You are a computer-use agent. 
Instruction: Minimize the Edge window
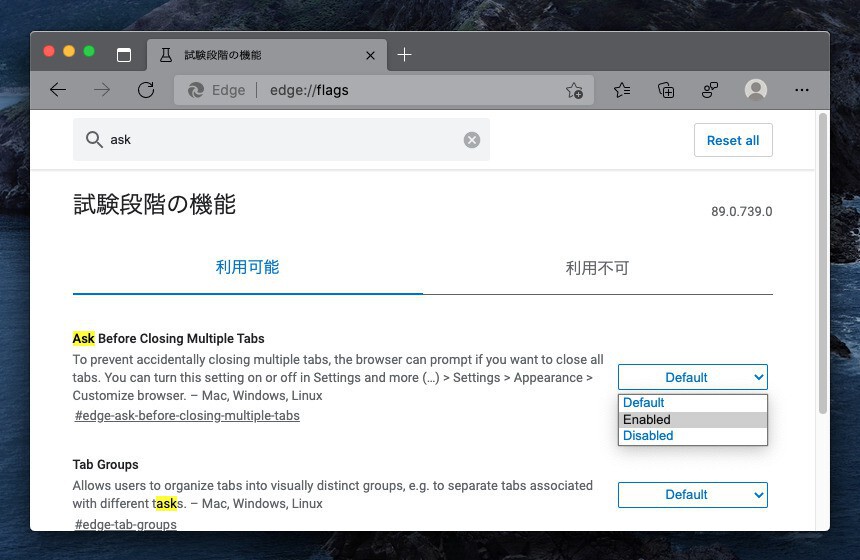tap(69, 51)
